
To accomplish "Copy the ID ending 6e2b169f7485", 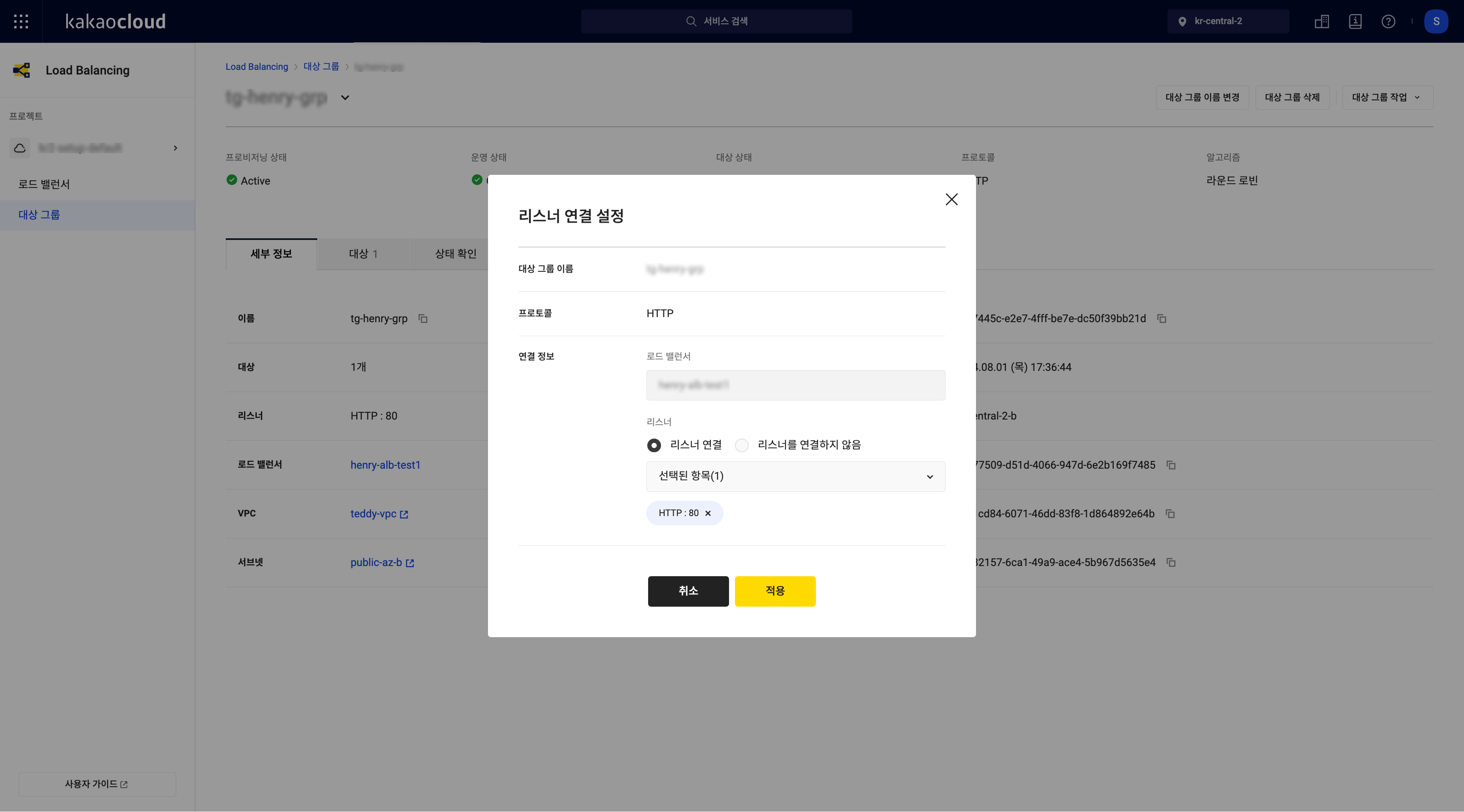I will pos(1171,465).
